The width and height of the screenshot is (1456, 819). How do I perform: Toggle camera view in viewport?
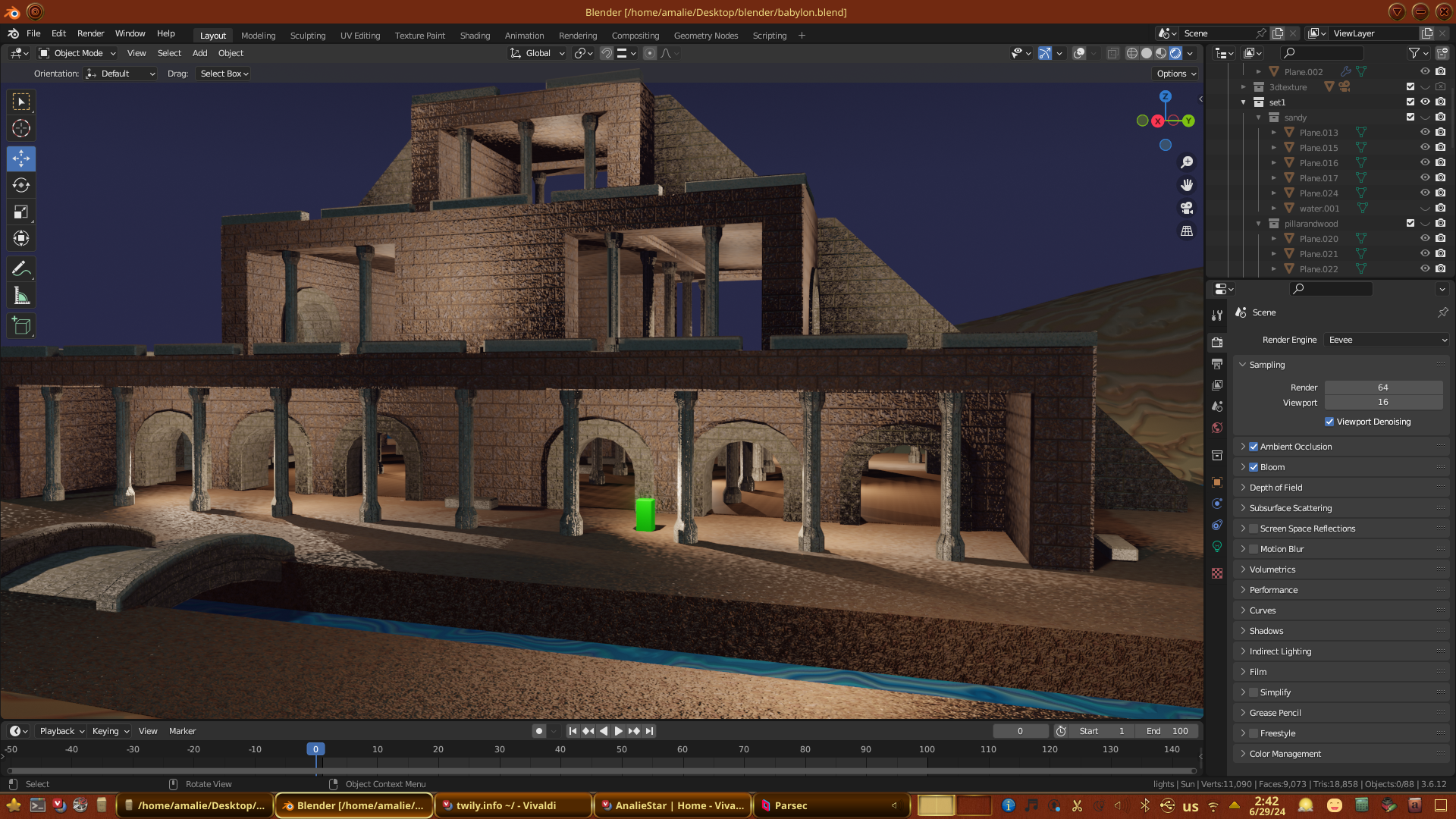pyautogui.click(x=1187, y=208)
